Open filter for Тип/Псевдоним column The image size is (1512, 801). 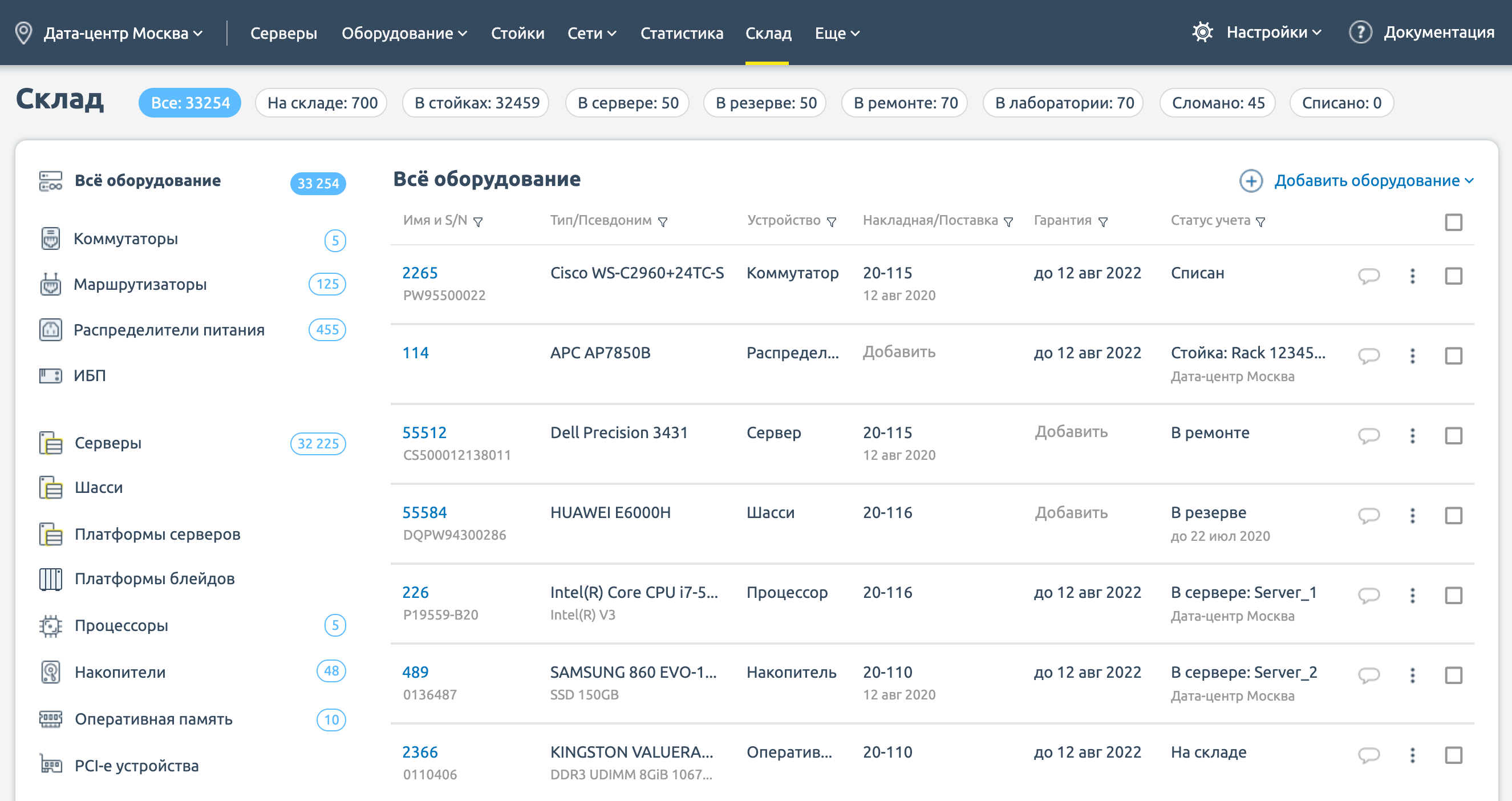[x=663, y=222]
